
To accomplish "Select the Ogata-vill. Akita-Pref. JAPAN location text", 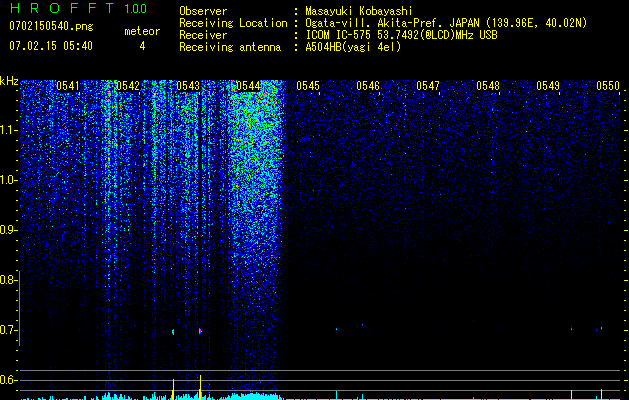I will point(446,23).
